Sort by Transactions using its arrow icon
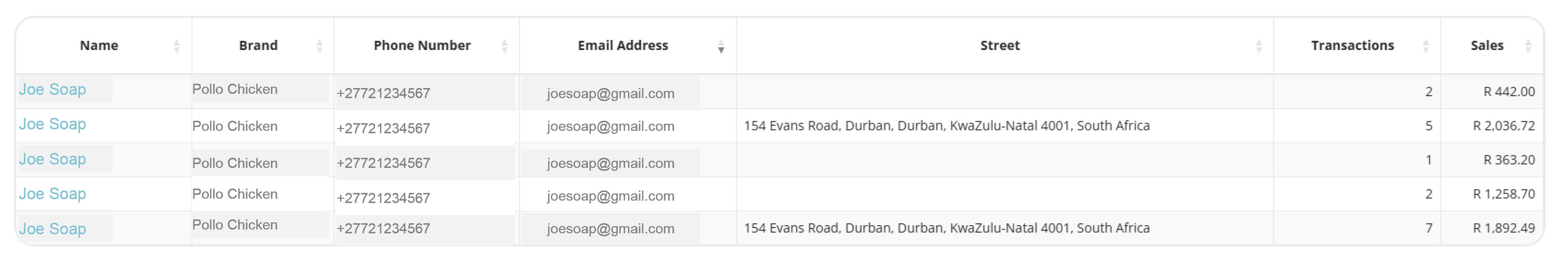This screenshot has height=280, width=1568. coord(1425,46)
